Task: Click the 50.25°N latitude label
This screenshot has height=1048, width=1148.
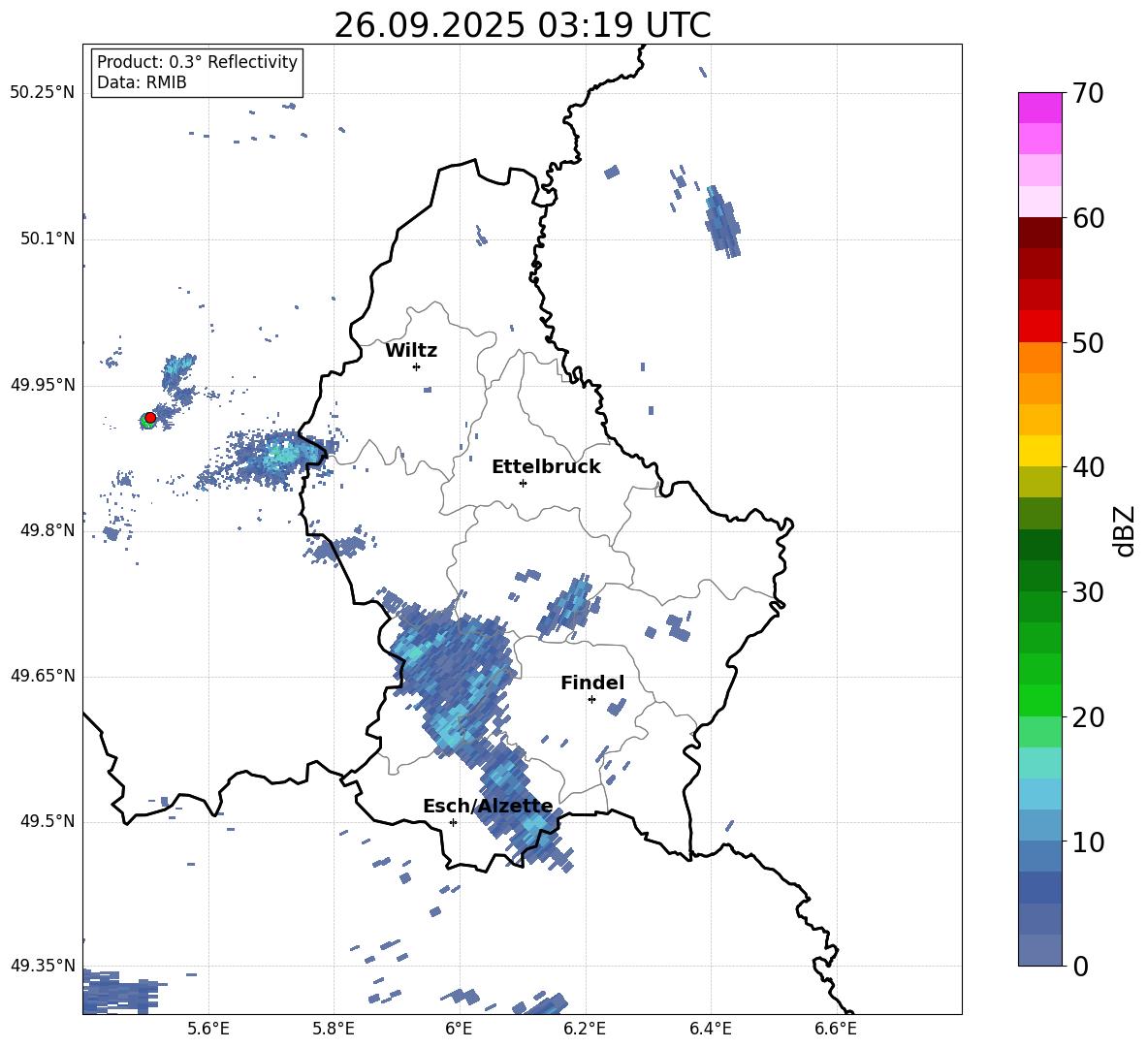Action: click(43, 93)
